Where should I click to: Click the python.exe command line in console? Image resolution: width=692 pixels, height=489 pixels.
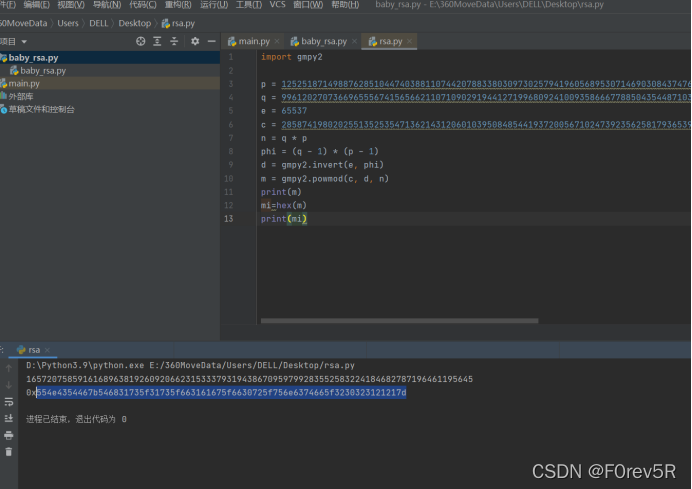(190, 365)
